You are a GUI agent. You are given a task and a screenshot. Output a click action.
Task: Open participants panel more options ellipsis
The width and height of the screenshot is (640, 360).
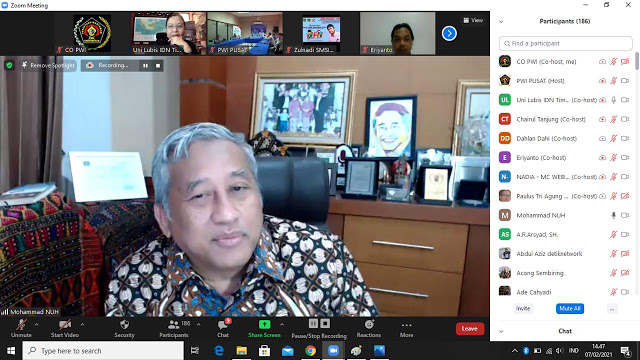pos(612,309)
